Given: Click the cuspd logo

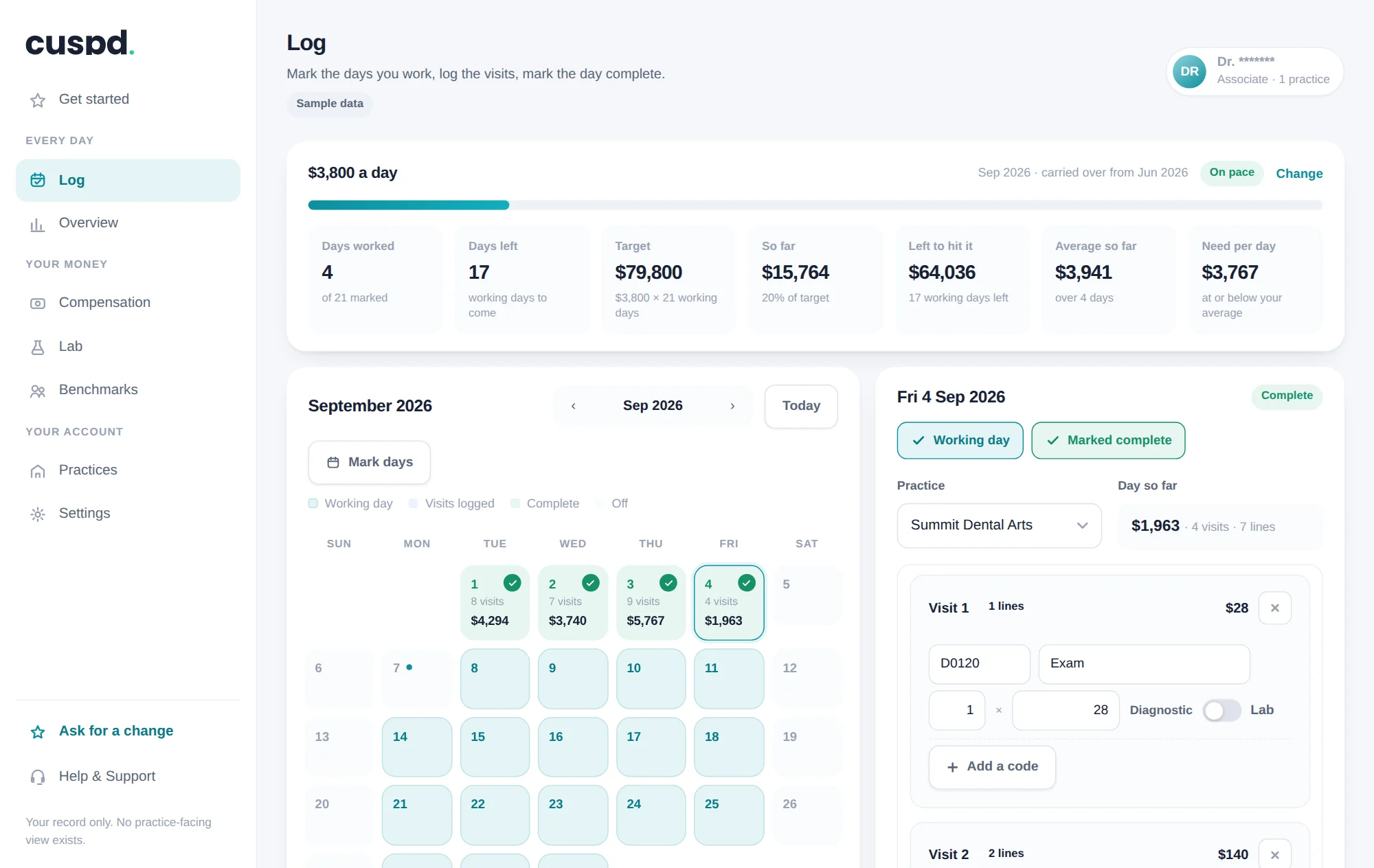Looking at the screenshot, I should coord(80,43).
